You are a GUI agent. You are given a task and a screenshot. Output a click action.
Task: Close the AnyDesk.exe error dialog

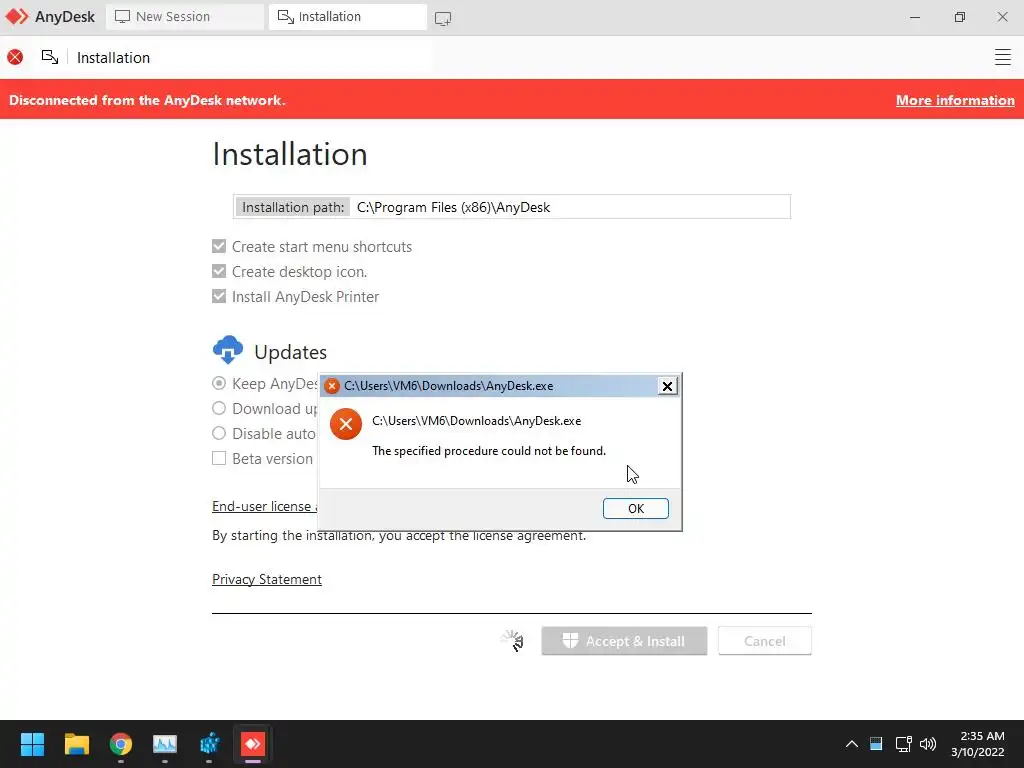667,386
